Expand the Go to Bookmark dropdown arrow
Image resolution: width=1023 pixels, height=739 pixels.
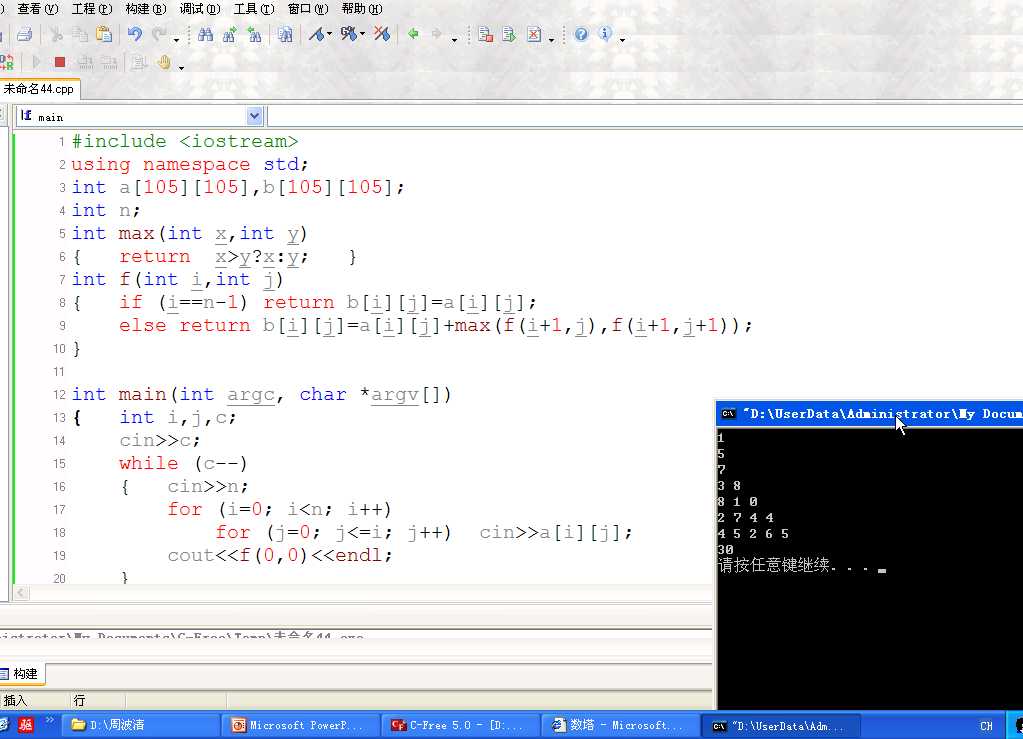362,34
